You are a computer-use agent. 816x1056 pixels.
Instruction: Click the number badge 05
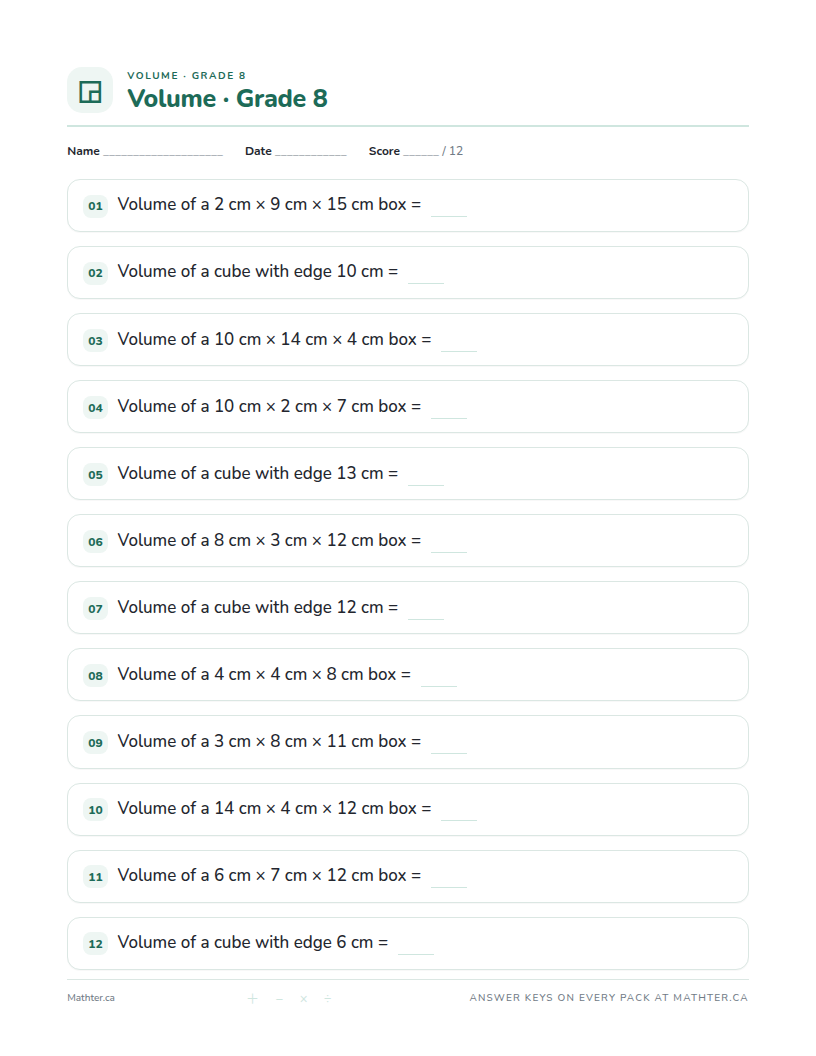click(96, 475)
